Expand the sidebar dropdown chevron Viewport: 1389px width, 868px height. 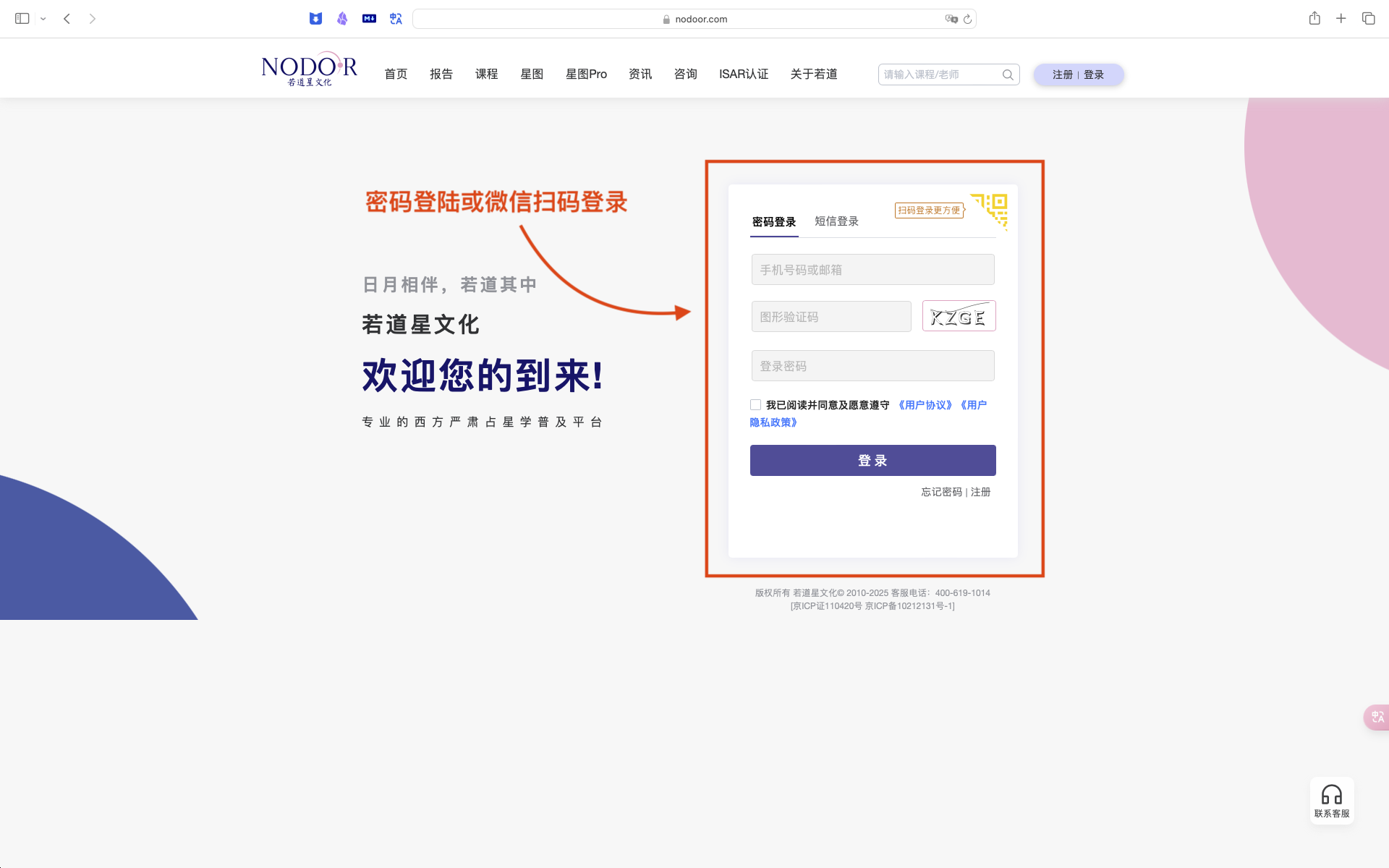43,19
